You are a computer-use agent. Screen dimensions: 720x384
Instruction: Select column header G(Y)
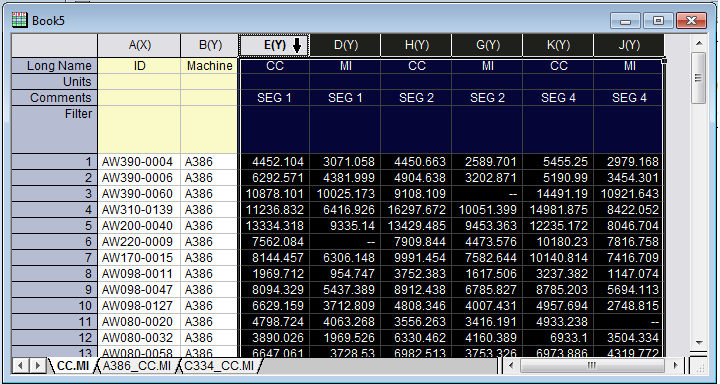(x=487, y=45)
